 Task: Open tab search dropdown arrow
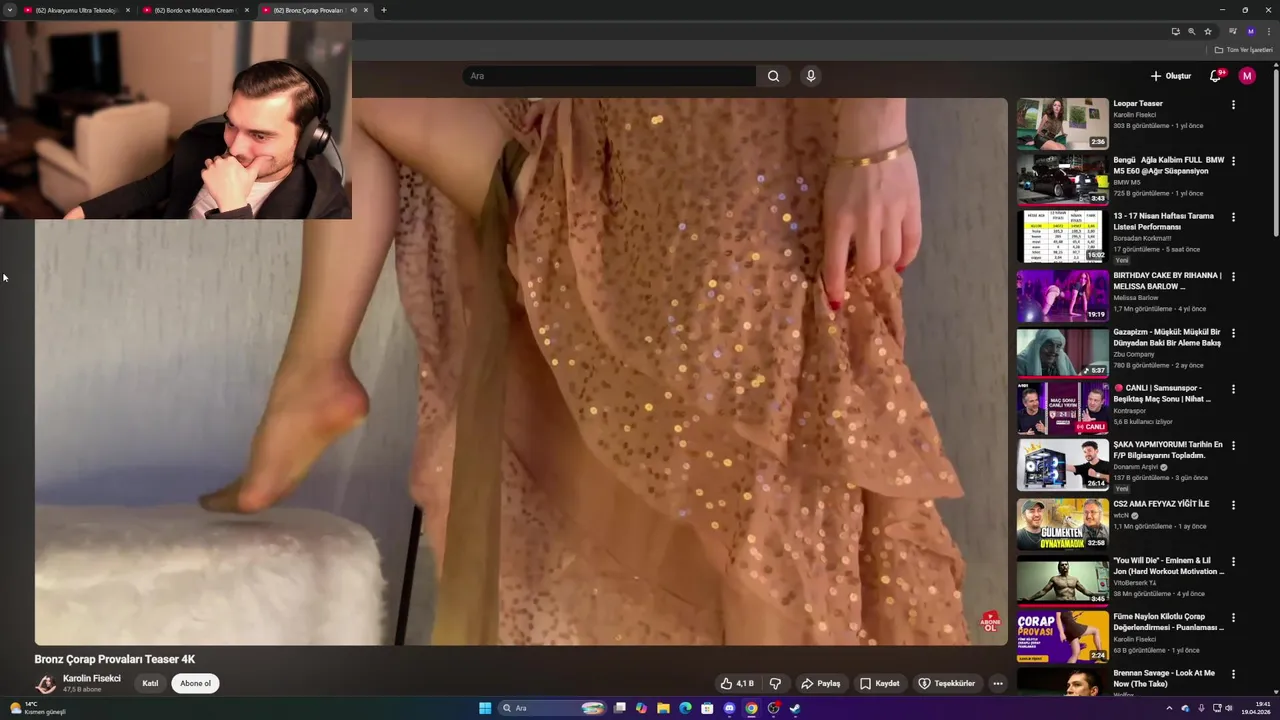(9, 10)
